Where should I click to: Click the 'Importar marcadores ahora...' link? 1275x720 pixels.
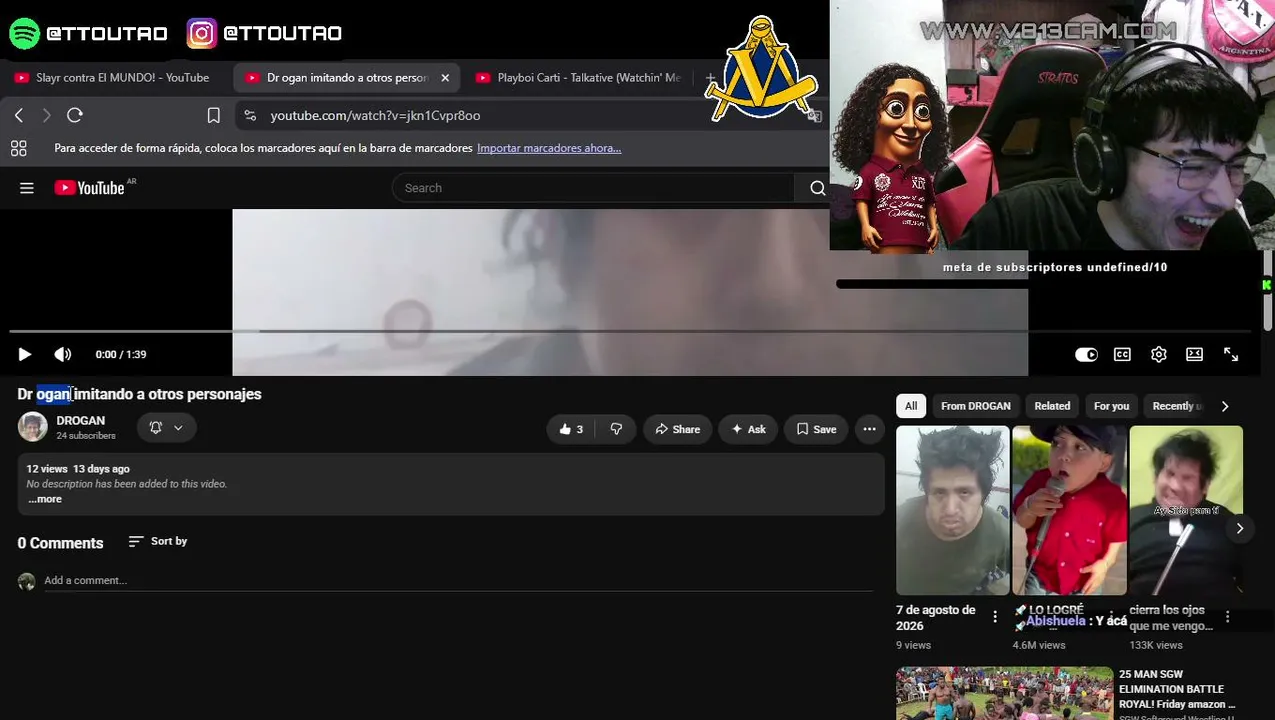pos(549,148)
